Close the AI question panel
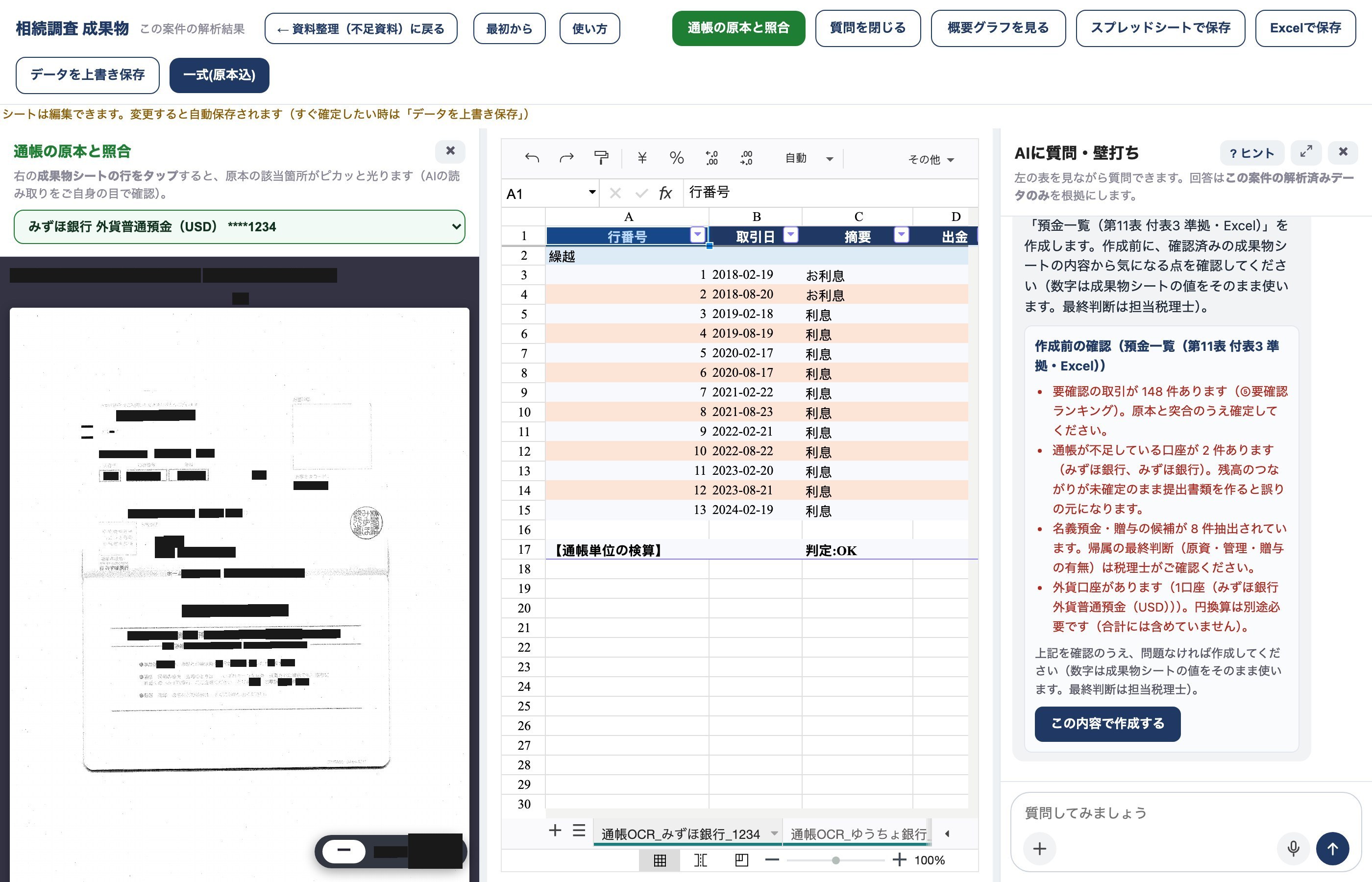1372x882 pixels. point(1343,152)
